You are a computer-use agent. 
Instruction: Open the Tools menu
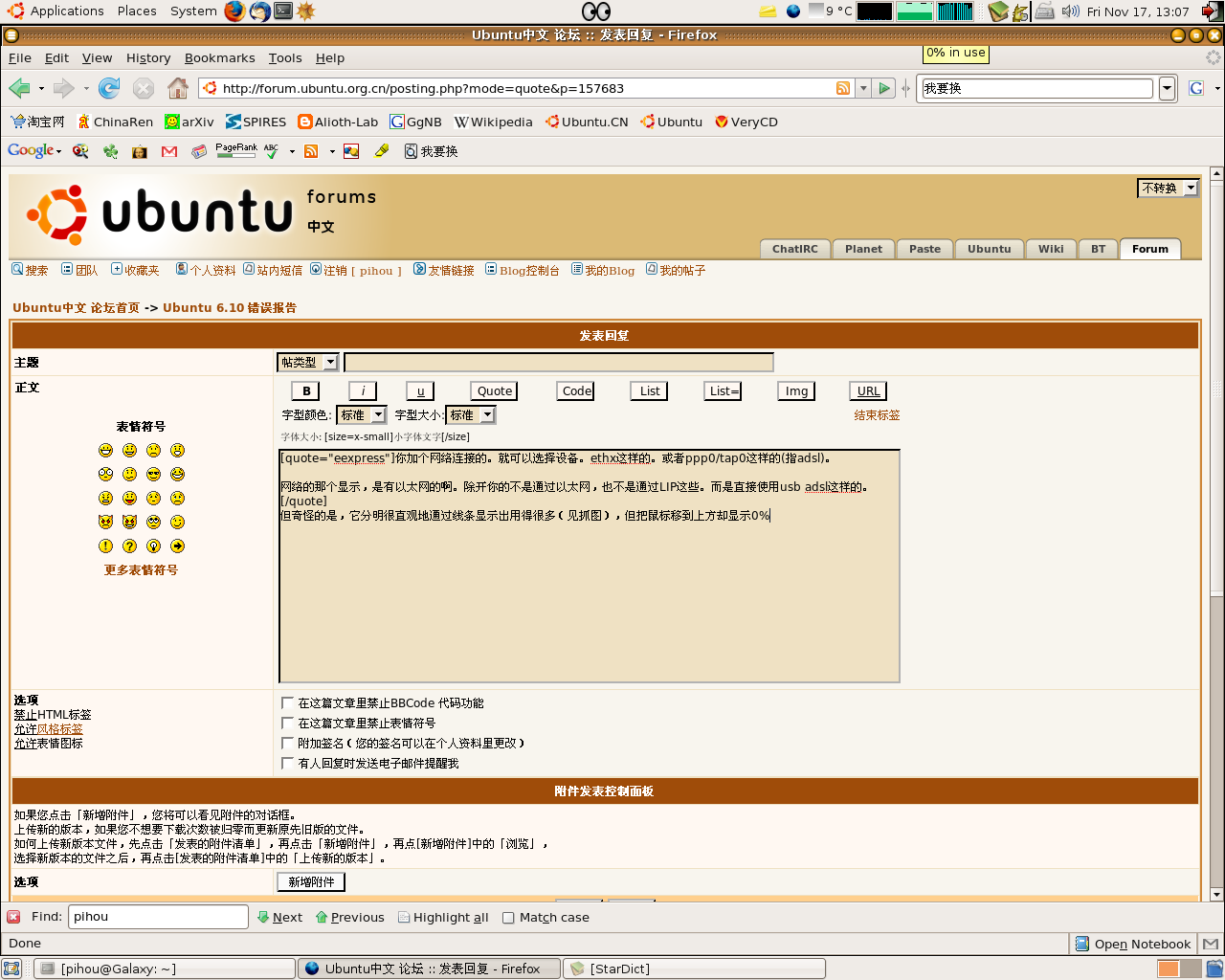tap(285, 57)
